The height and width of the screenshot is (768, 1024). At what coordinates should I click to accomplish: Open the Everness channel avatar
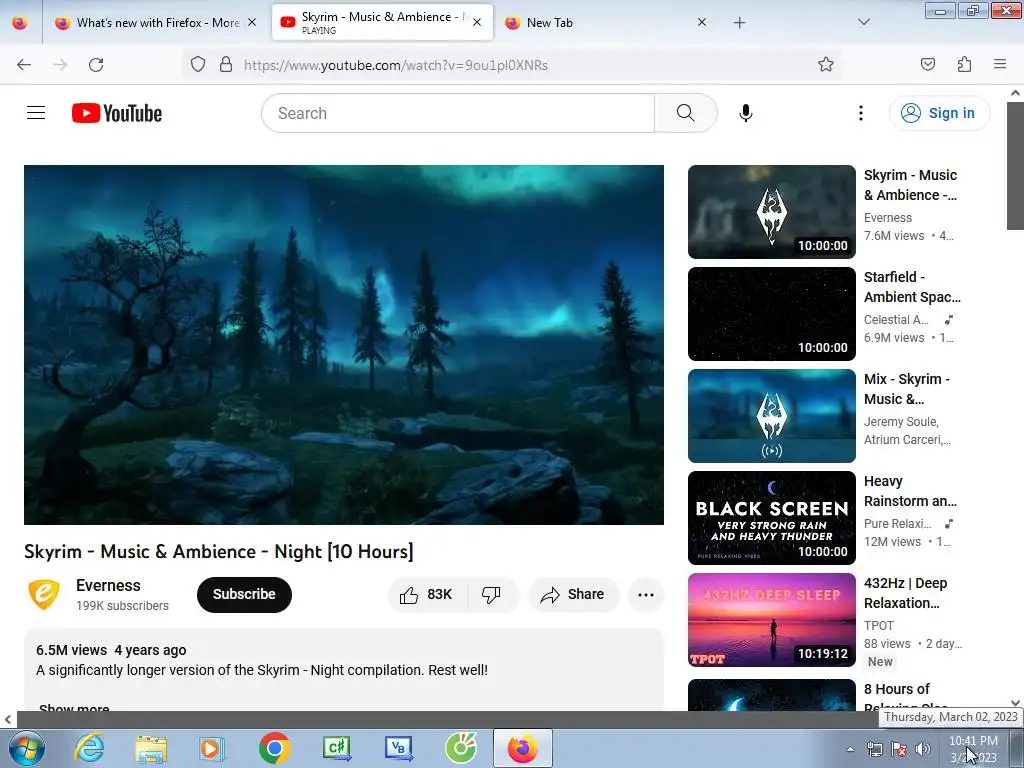[44, 594]
